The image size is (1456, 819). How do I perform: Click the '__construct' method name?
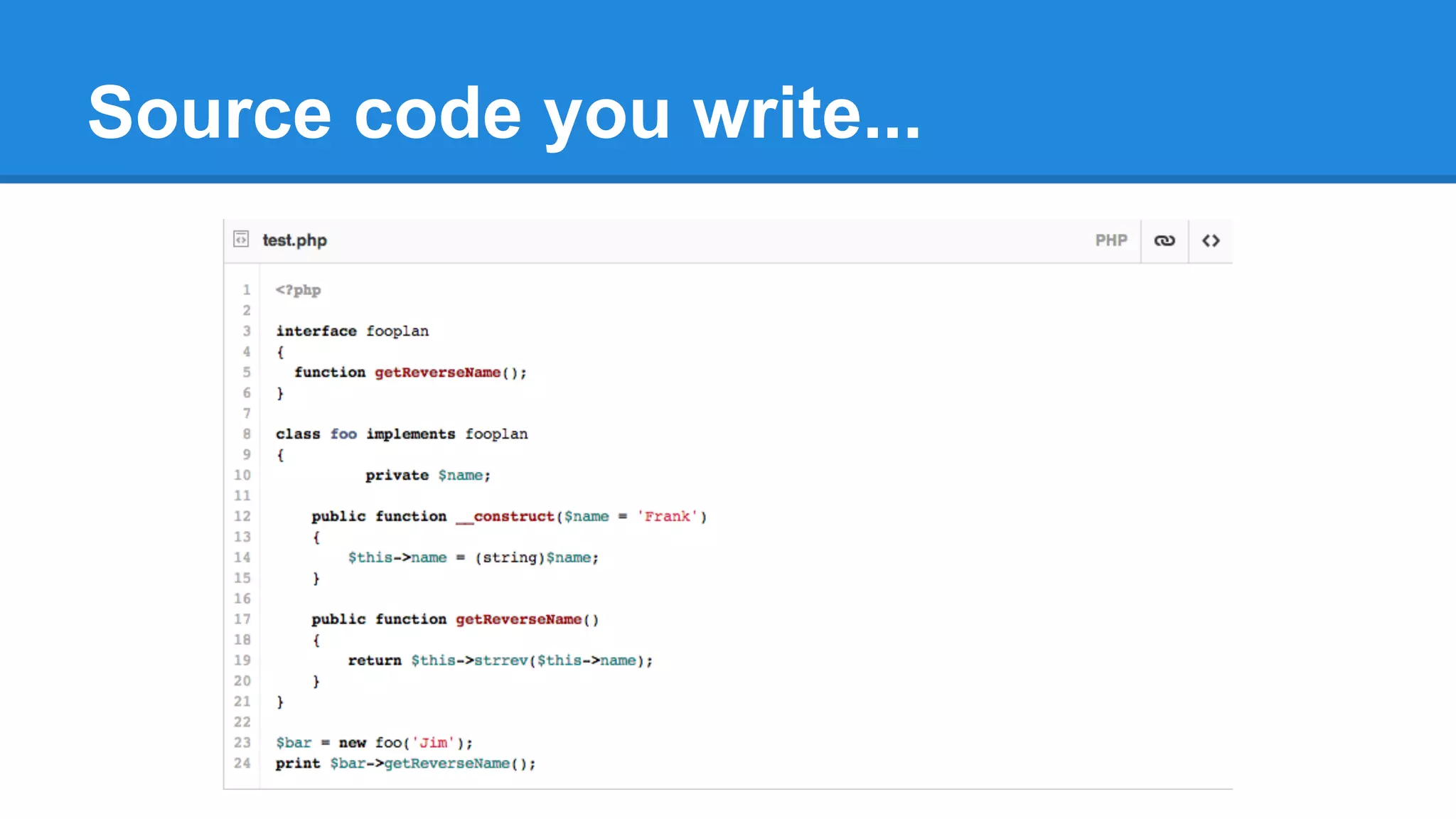pos(505,517)
